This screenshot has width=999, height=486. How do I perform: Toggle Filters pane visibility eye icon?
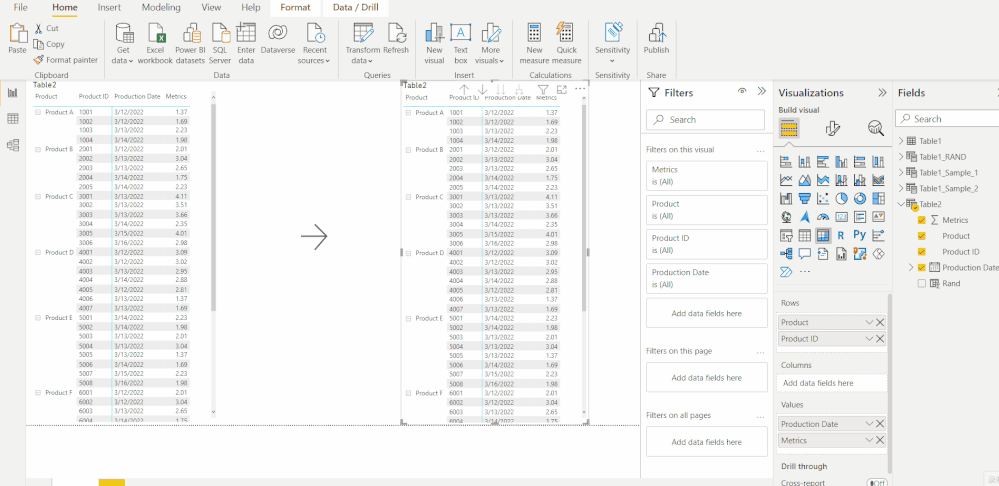click(742, 92)
